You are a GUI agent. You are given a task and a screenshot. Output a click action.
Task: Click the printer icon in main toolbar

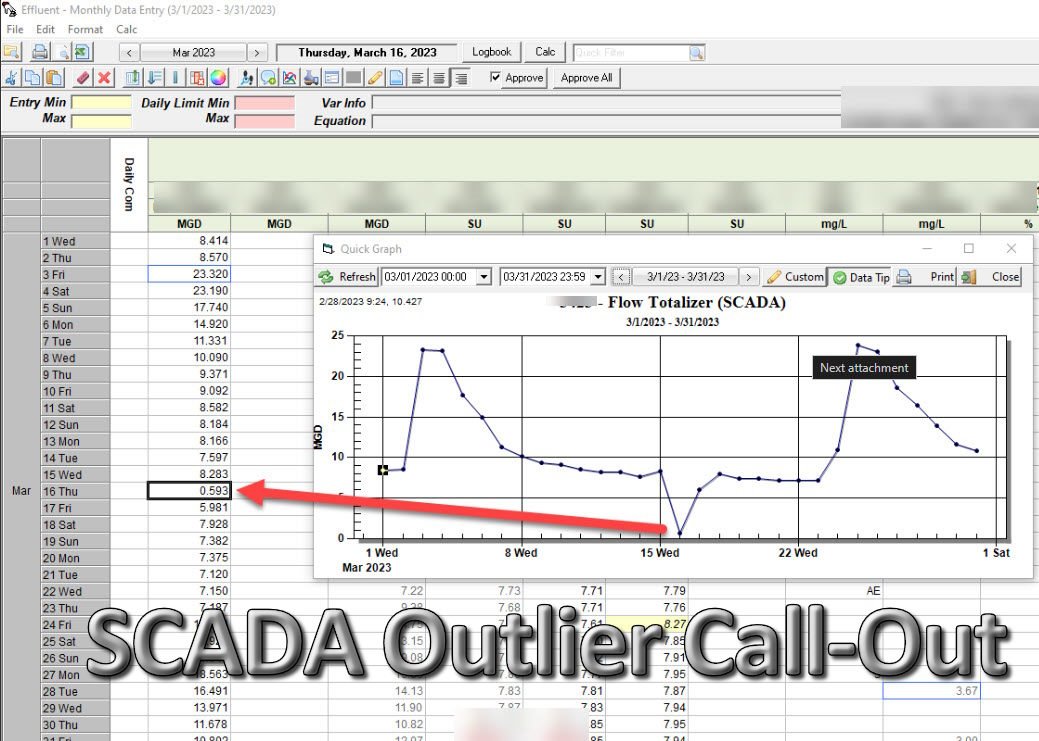pyautogui.click(x=40, y=52)
